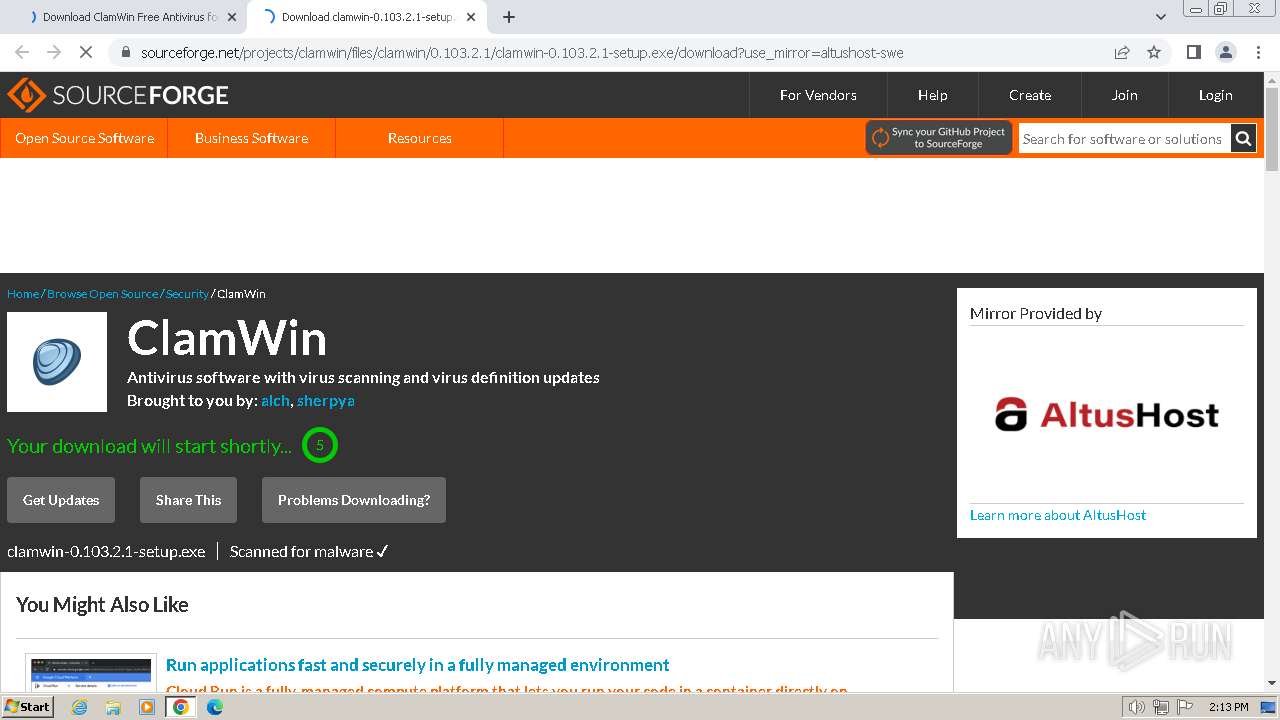The image size is (1280, 720).
Task: Close the ClamWin Free Antivirus tab
Action: click(232, 17)
